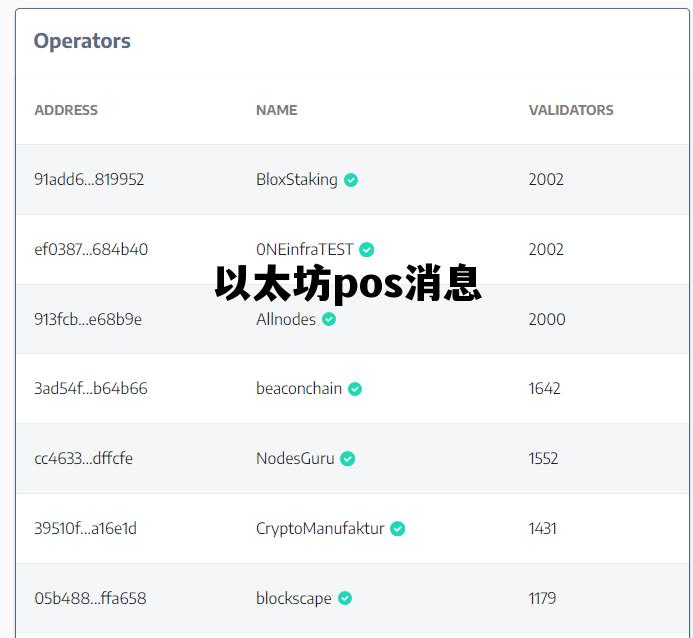Click the verified checkmark beside 0NEinfraTEST

pos(366,250)
